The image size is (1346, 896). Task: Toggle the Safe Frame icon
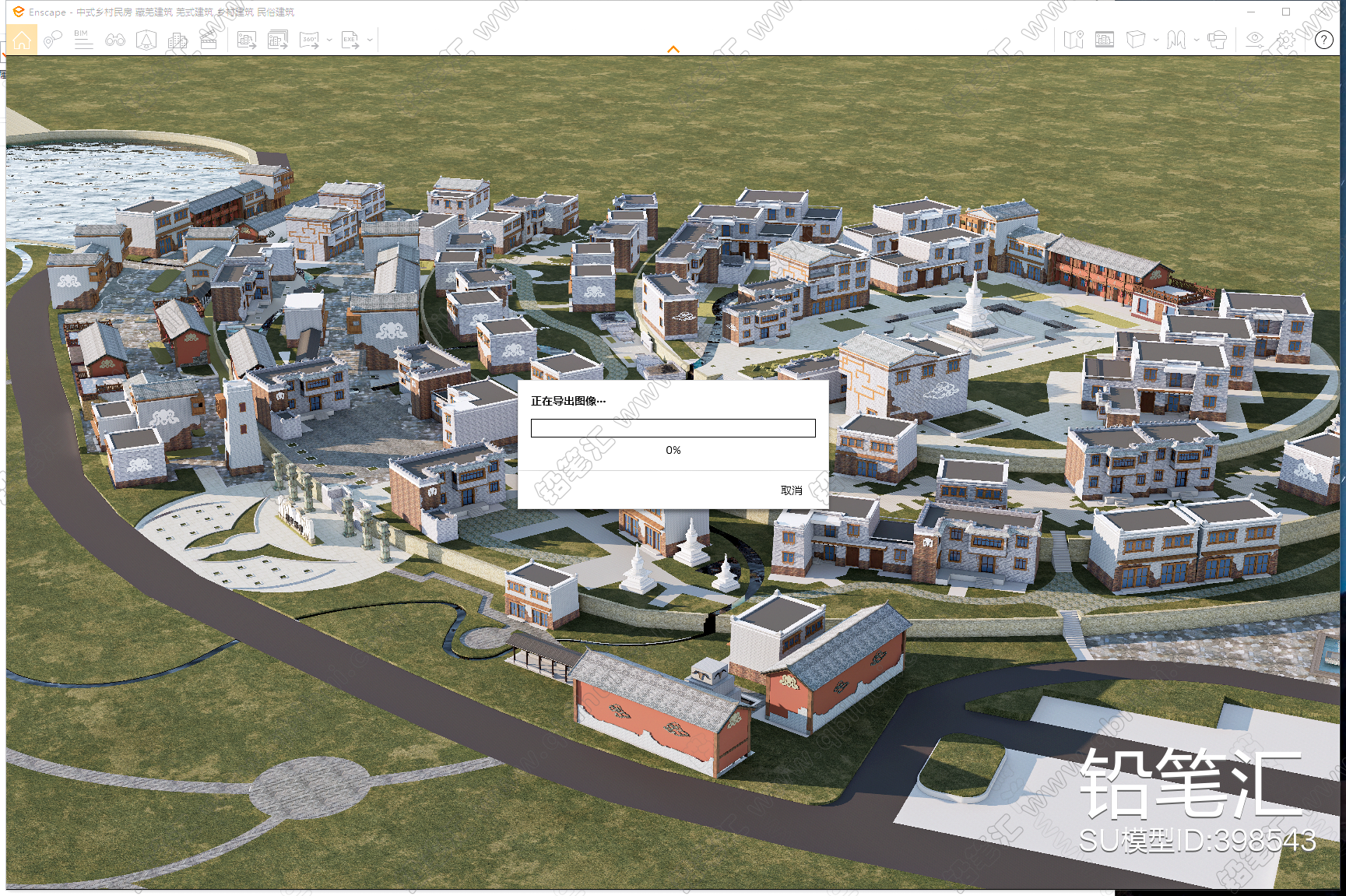[x=1105, y=40]
